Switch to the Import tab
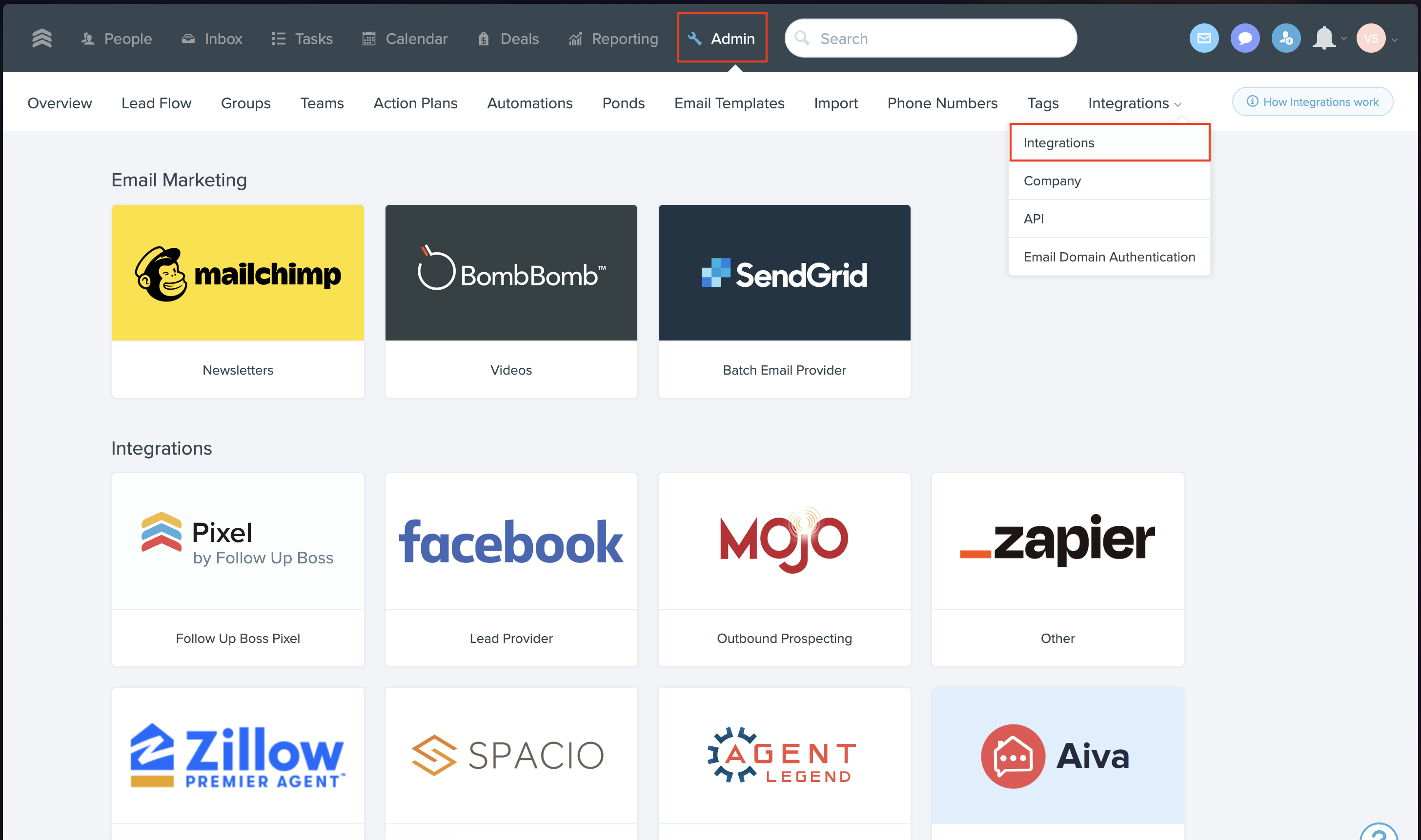Screen dimensions: 1421x840 835,103
